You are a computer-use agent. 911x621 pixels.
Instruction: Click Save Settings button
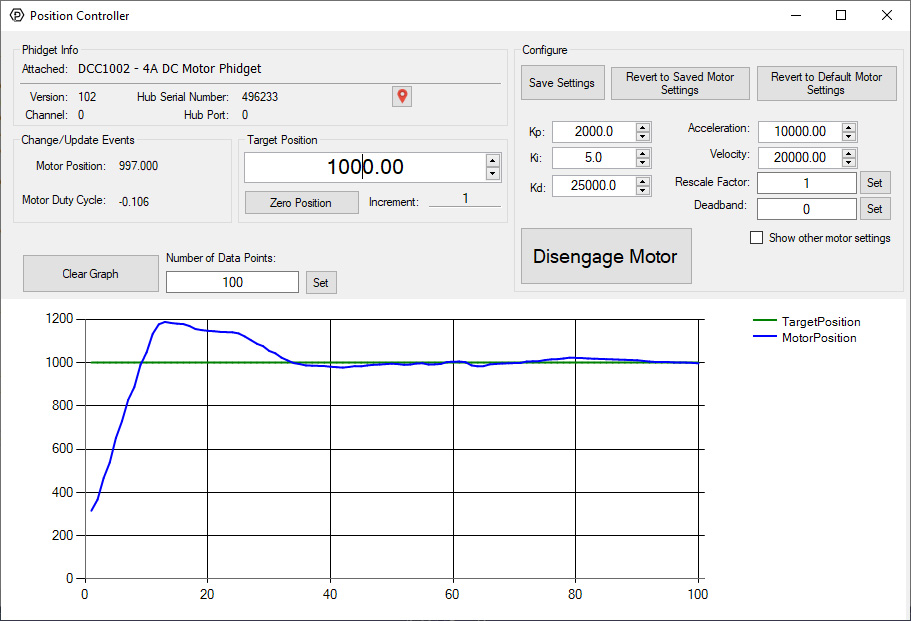[562, 83]
